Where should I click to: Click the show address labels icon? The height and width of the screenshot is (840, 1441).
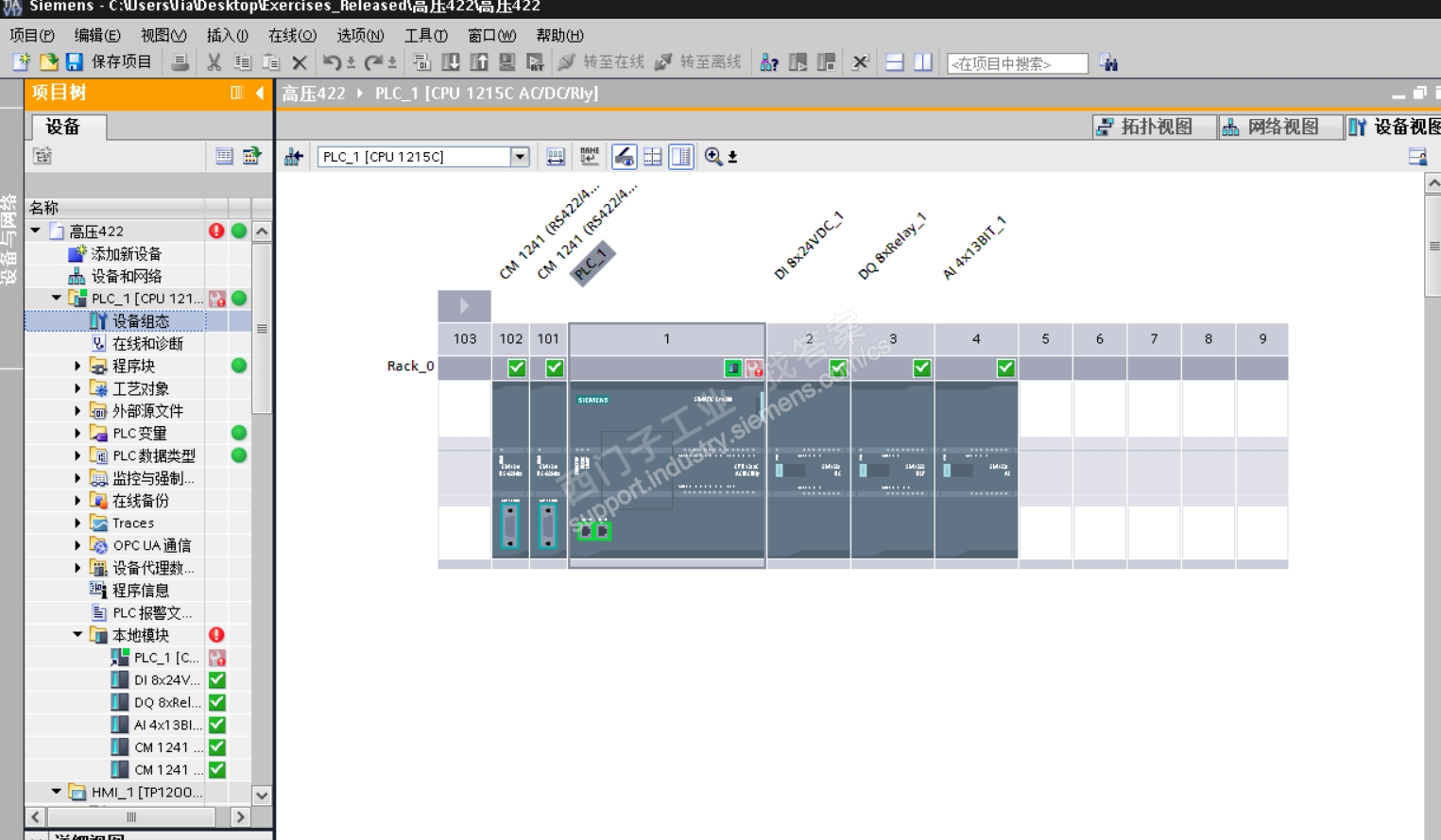click(556, 157)
